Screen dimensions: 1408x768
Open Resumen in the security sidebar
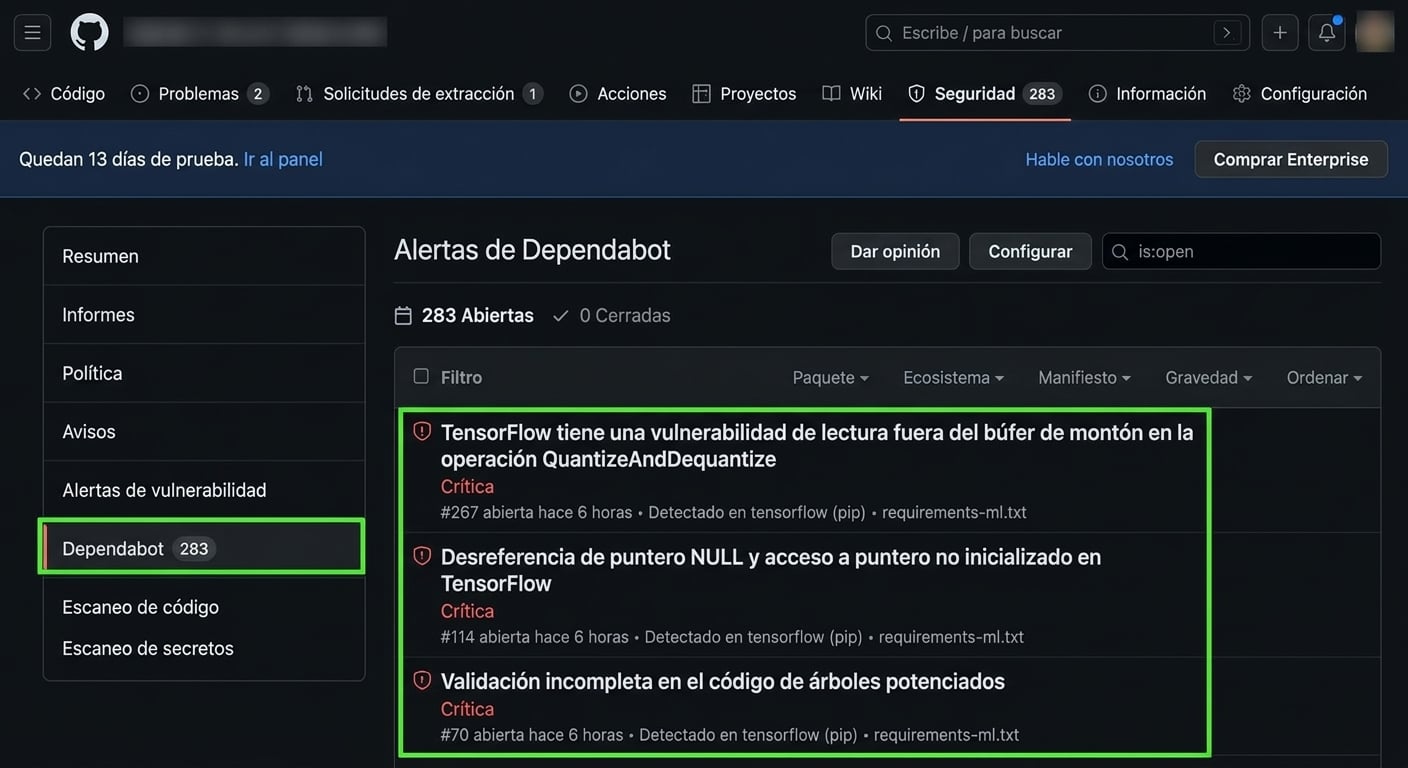pos(204,256)
